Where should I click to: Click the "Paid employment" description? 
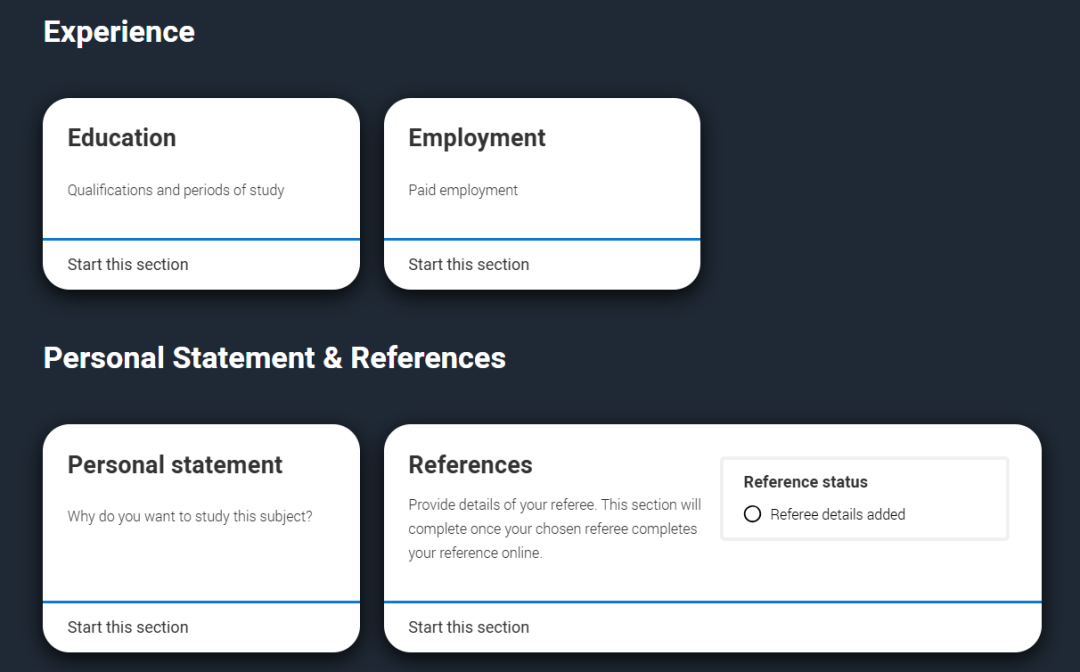point(463,190)
